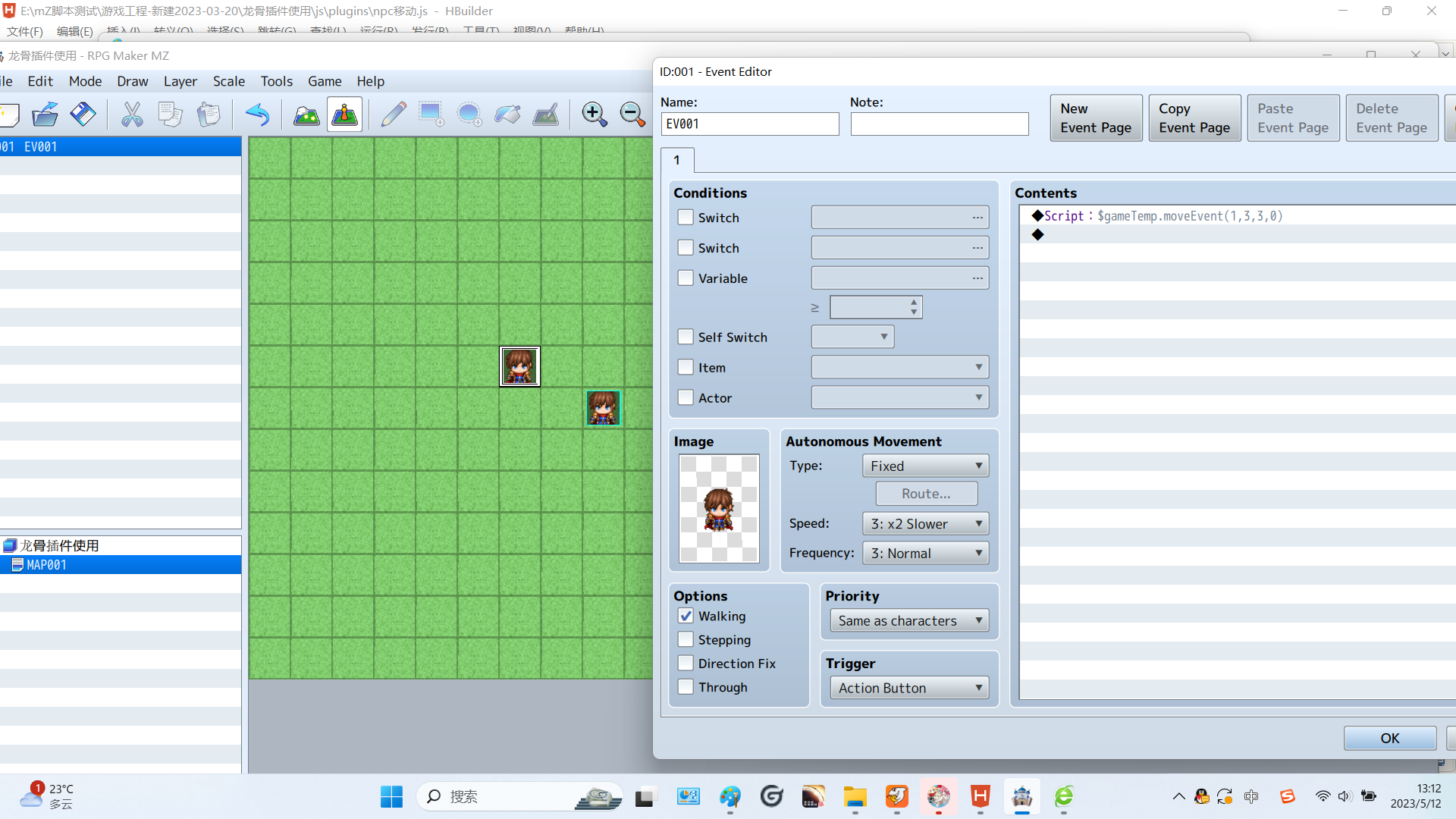
Task: Click OK in Event Editor
Action: [x=1389, y=738]
